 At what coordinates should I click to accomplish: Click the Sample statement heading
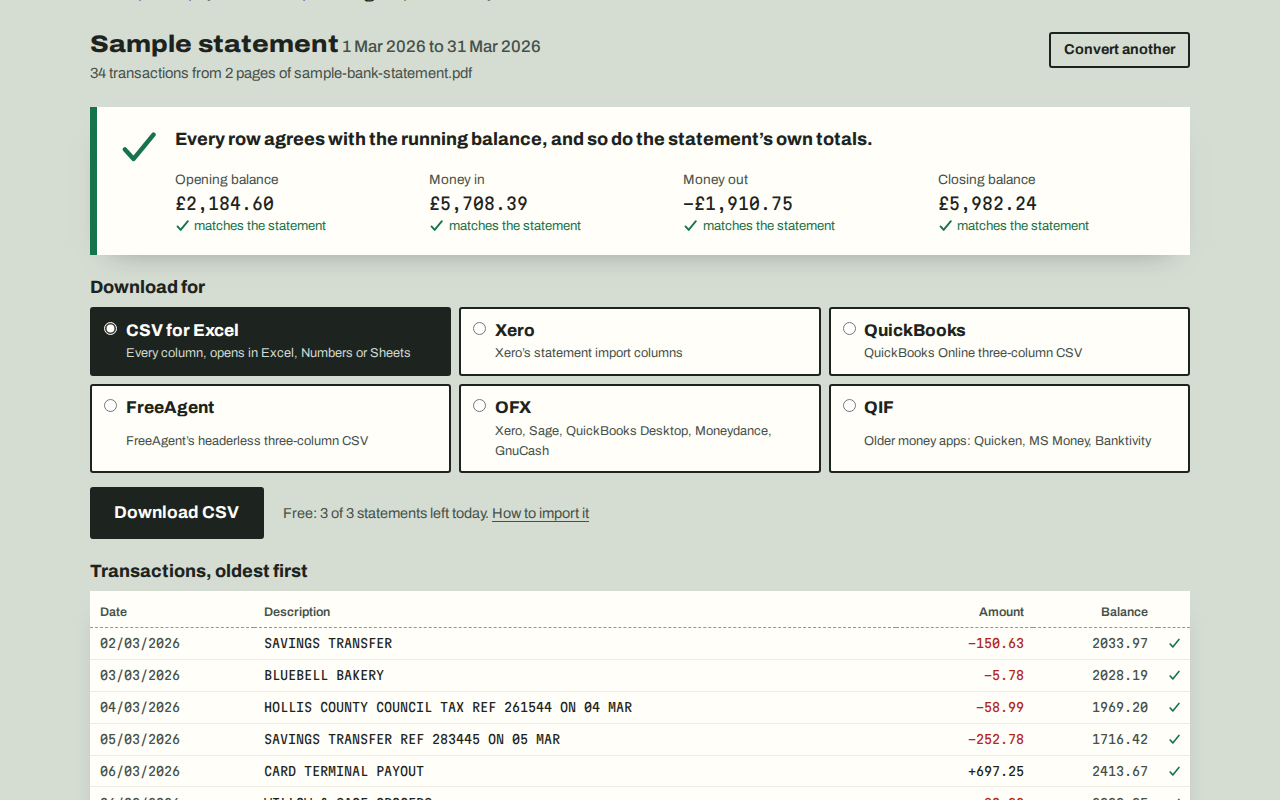pyautogui.click(x=214, y=44)
